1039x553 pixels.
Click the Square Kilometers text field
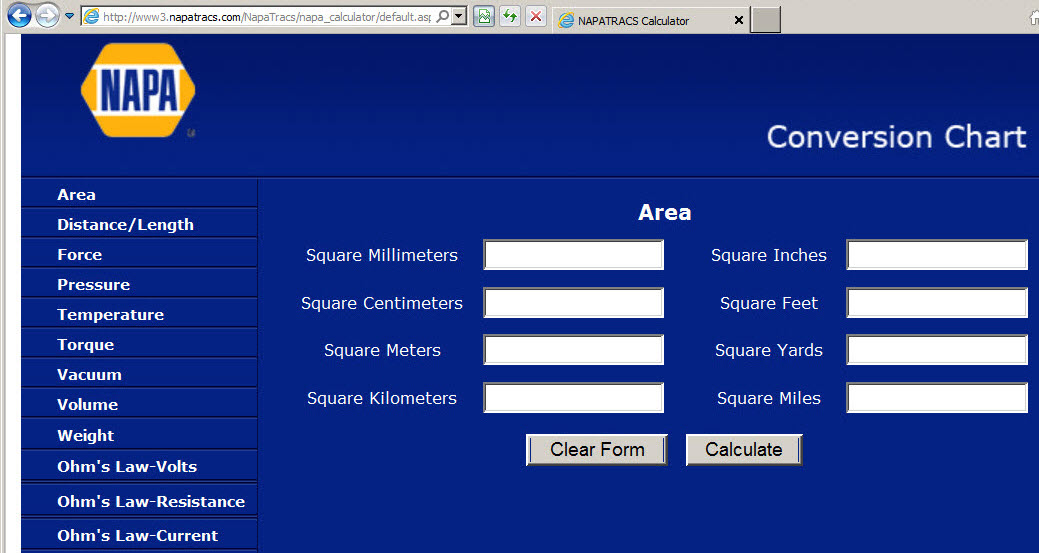click(x=573, y=398)
